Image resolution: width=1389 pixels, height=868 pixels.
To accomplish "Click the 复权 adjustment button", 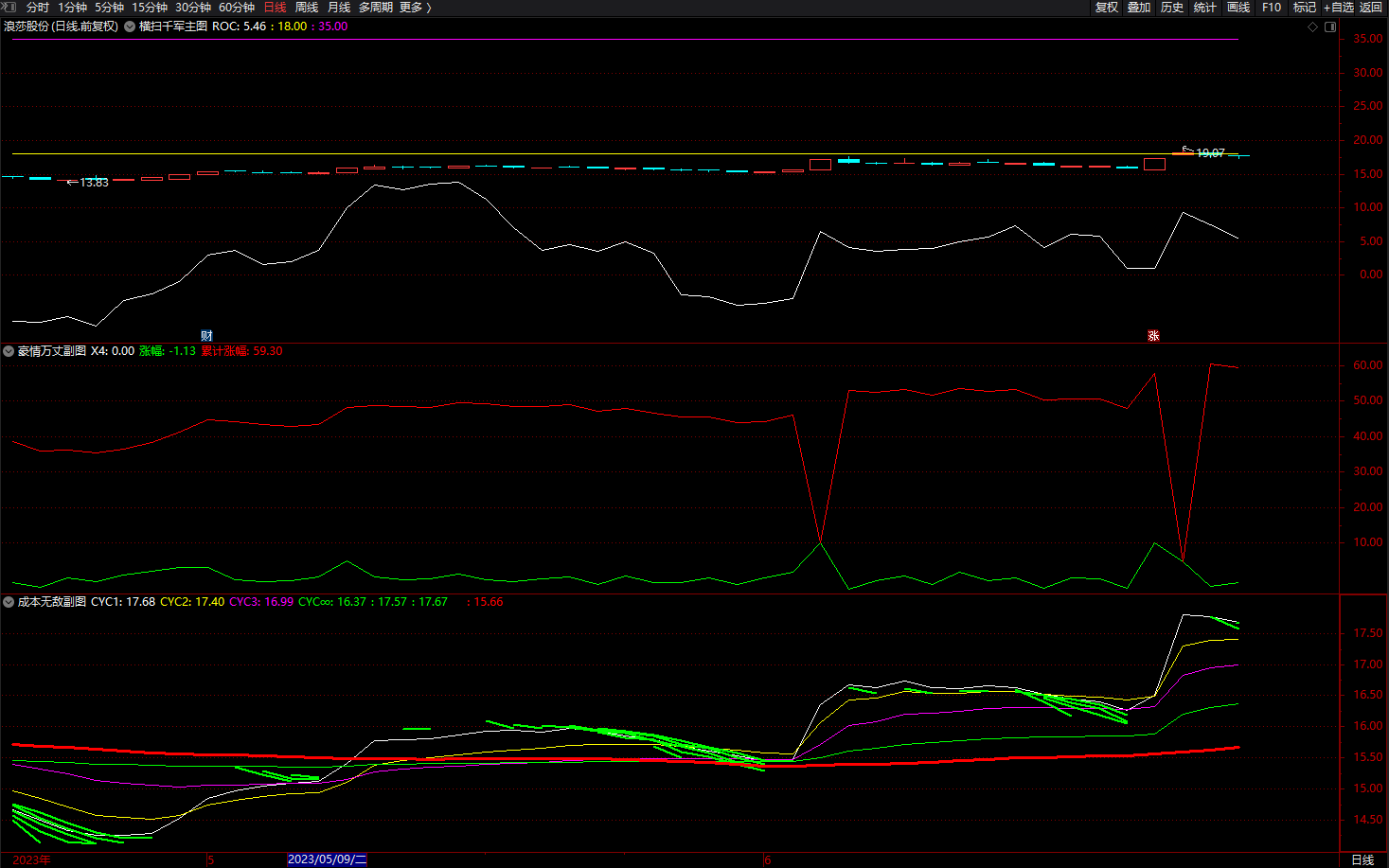I will point(1107,8).
